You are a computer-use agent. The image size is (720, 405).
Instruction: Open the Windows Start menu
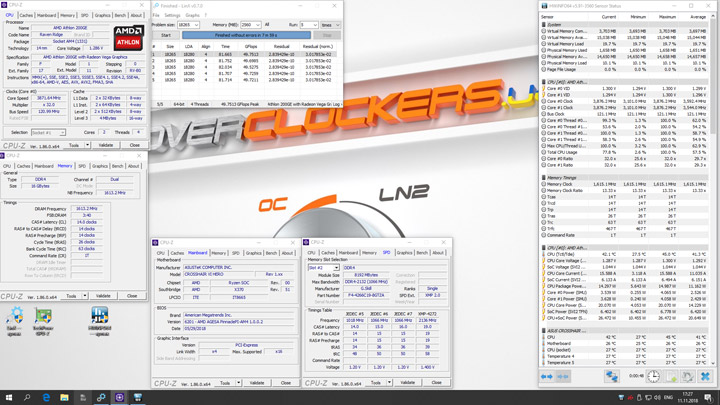tap(9, 398)
